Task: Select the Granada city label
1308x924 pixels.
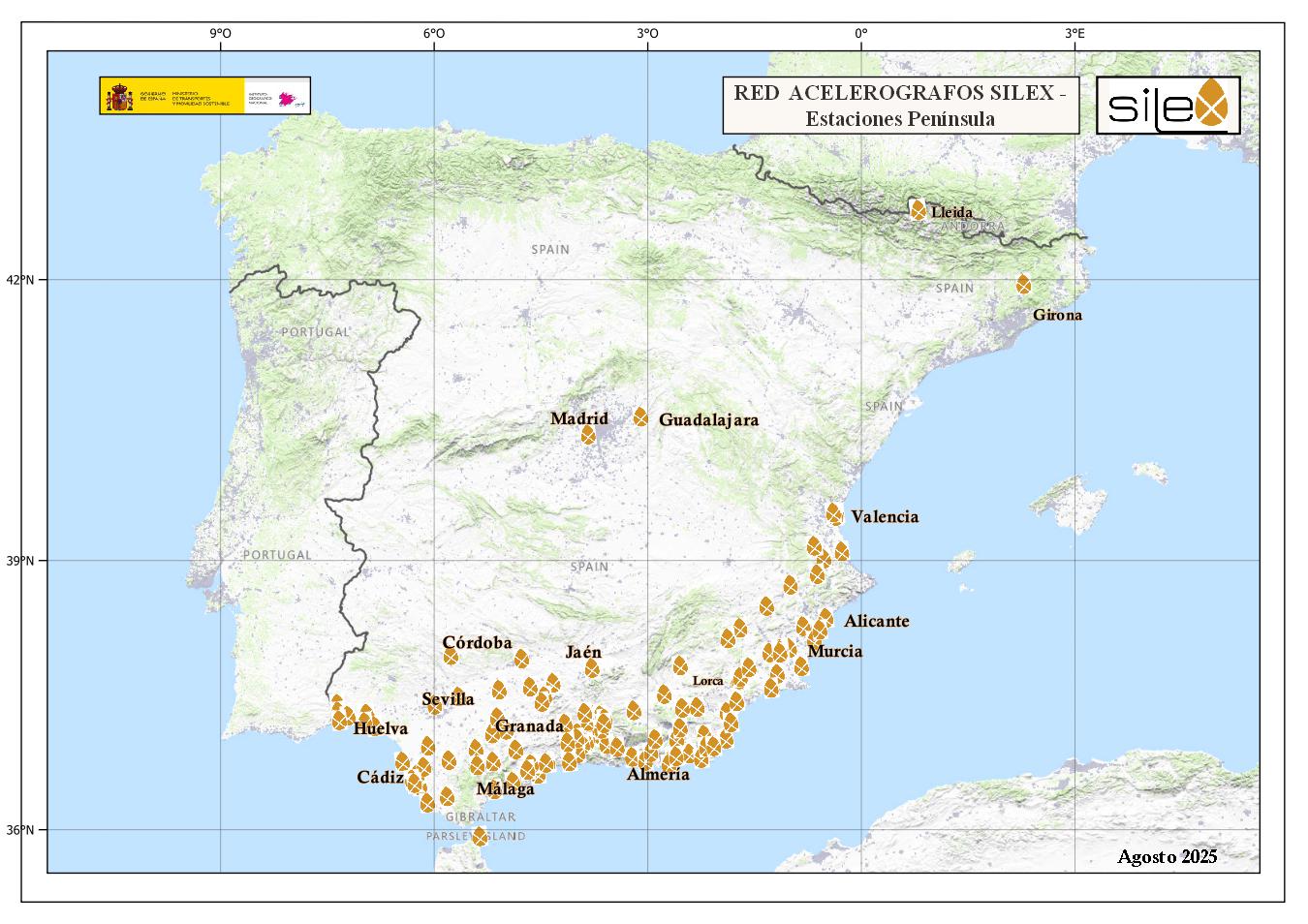Action: click(x=529, y=725)
